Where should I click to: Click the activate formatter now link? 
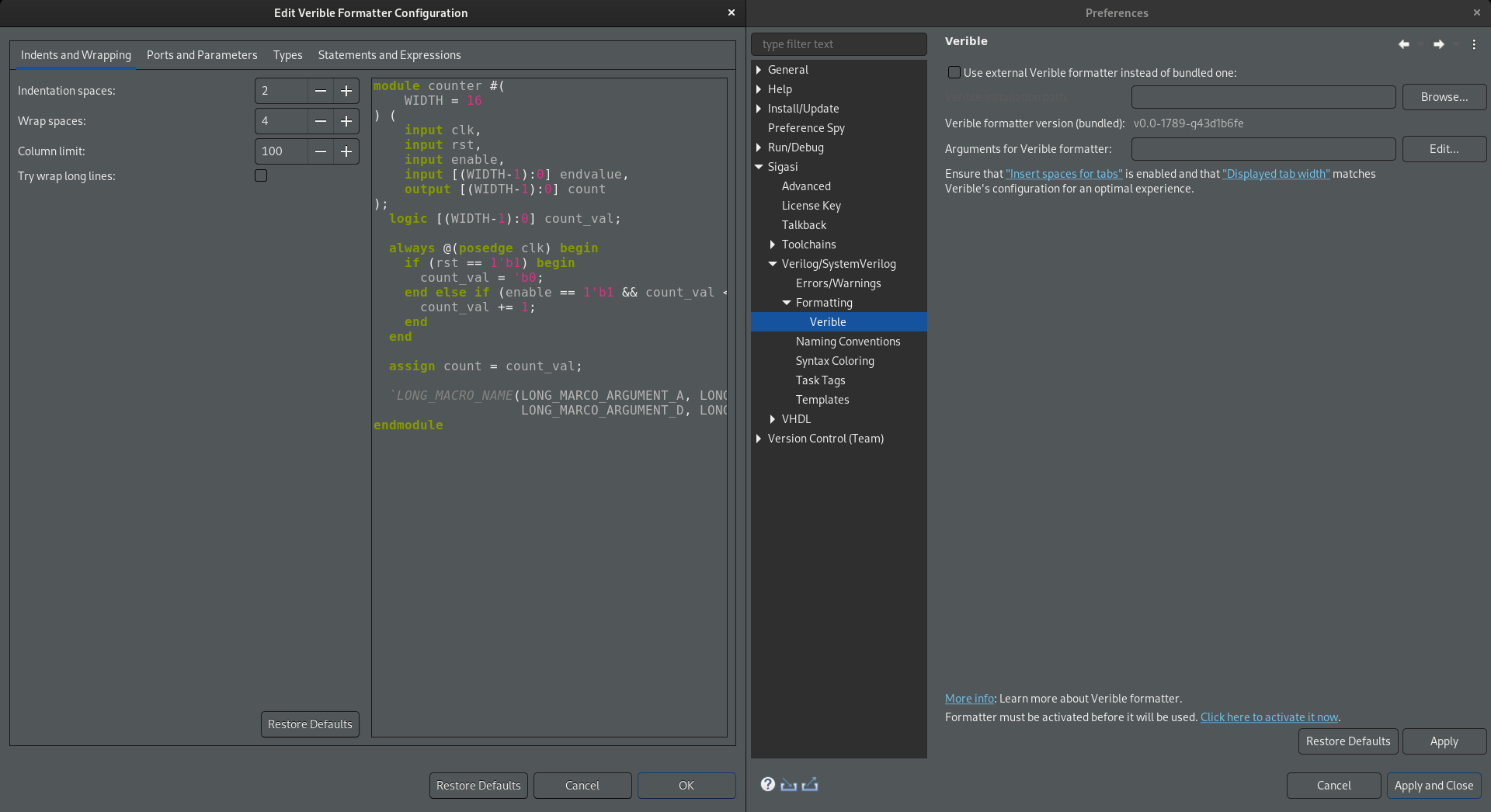point(1270,717)
